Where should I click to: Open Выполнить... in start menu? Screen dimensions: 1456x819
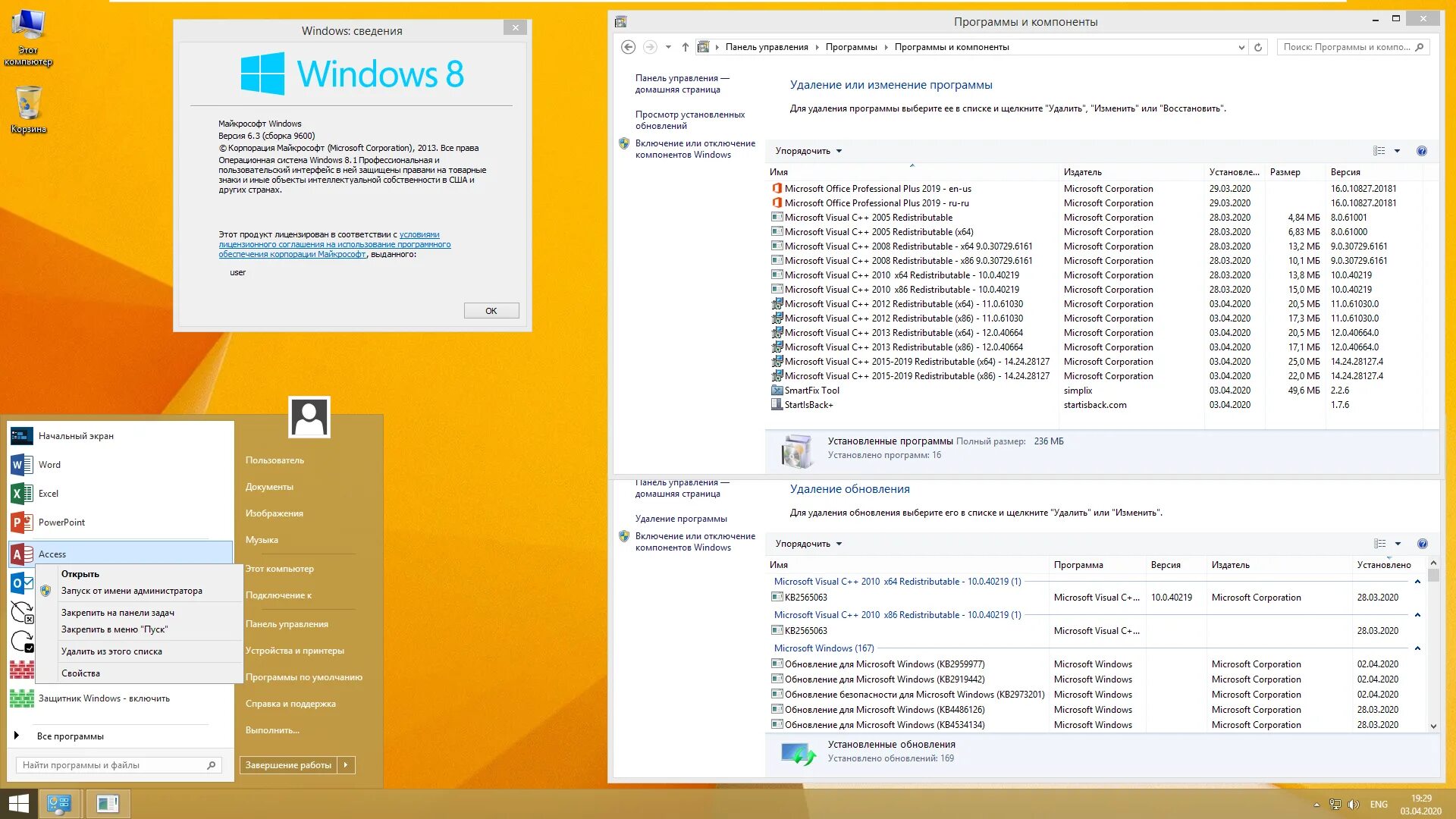pos(272,730)
